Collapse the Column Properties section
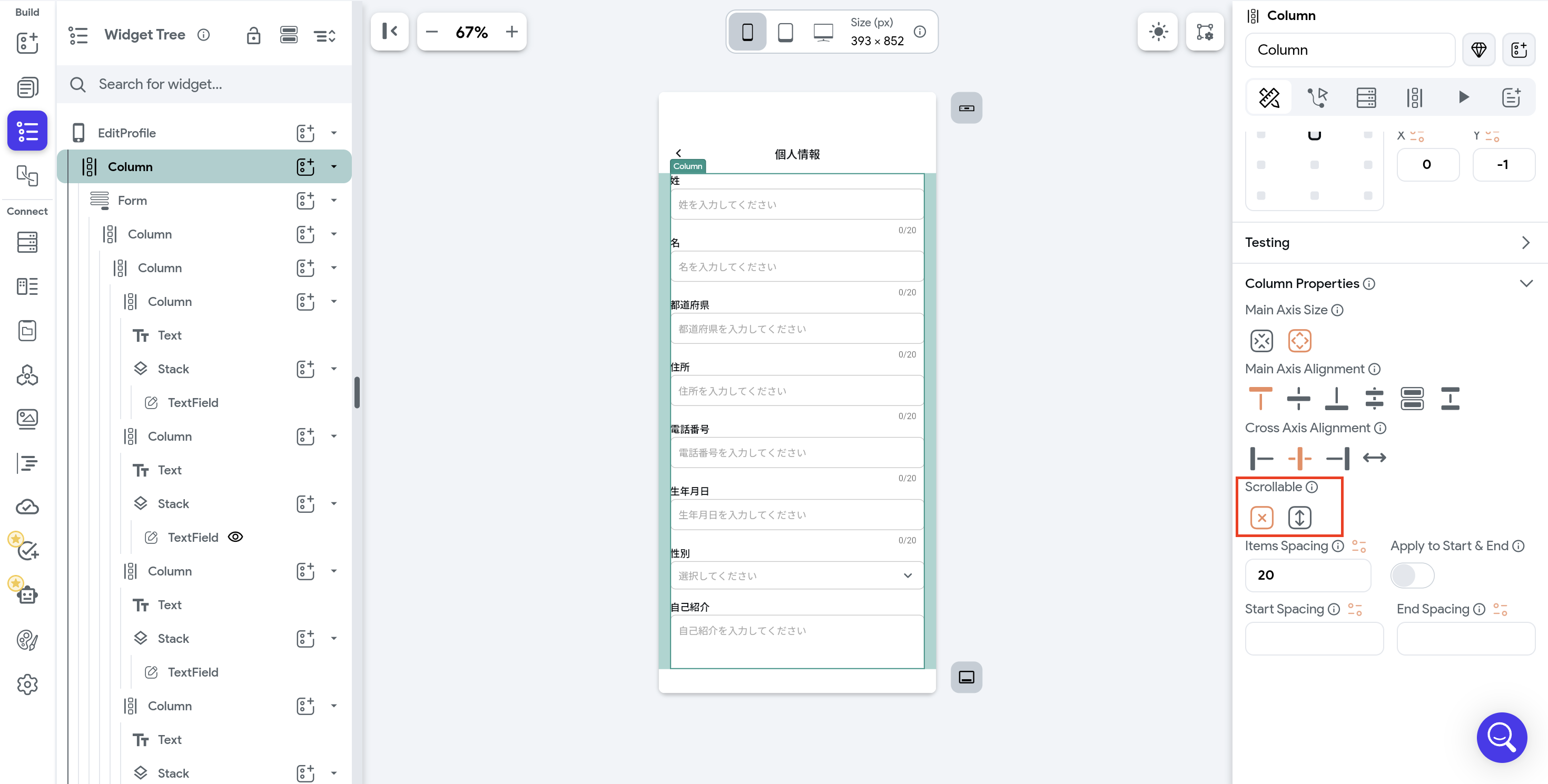 (x=1526, y=284)
